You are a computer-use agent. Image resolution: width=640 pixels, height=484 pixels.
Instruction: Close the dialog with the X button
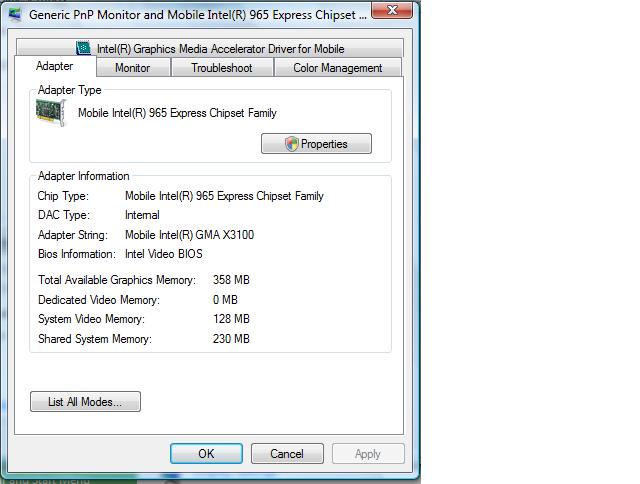392,10
